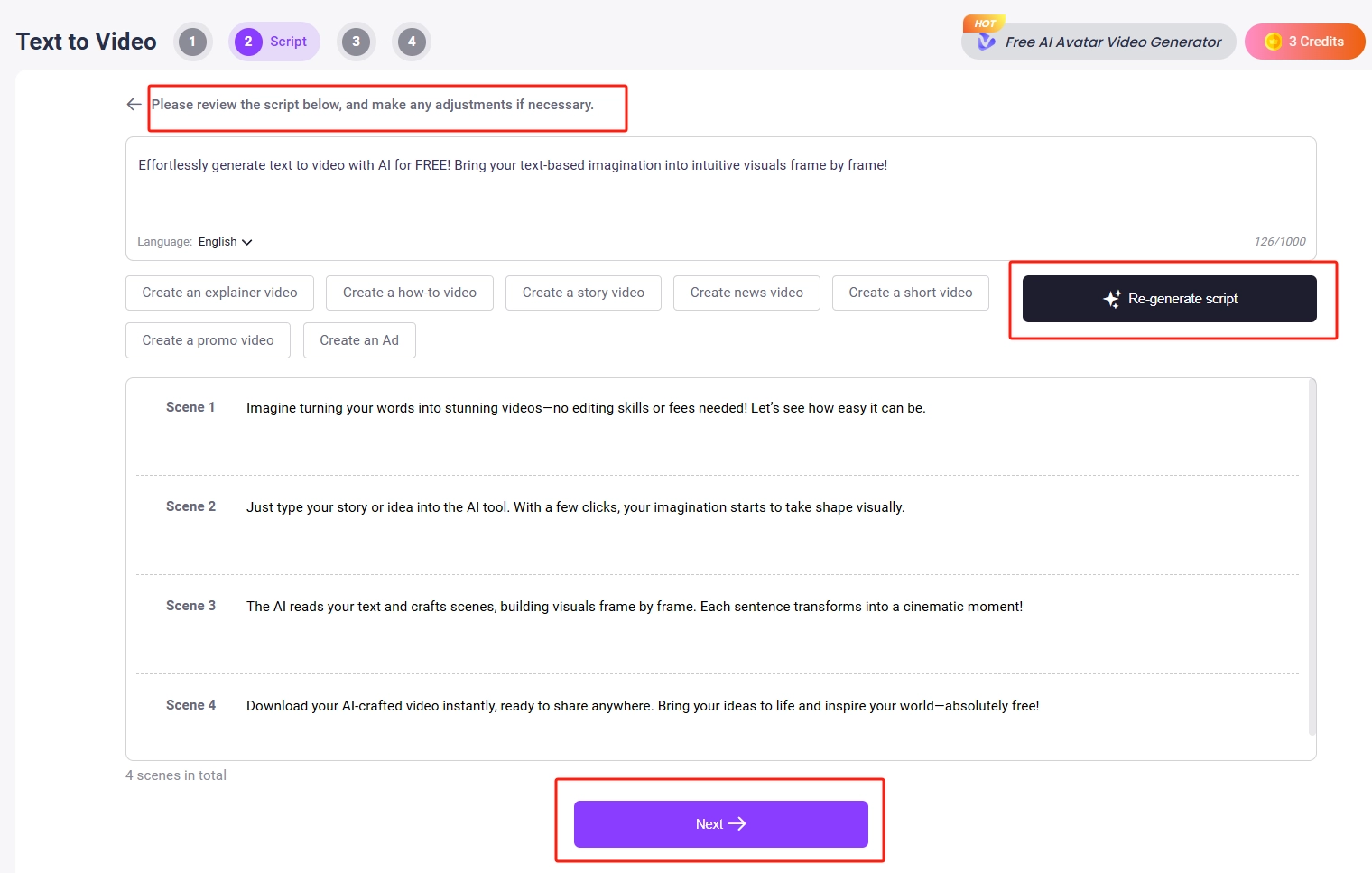This screenshot has width=1372, height=873.
Task: Collapse the English language selector chevron
Action: point(246,241)
